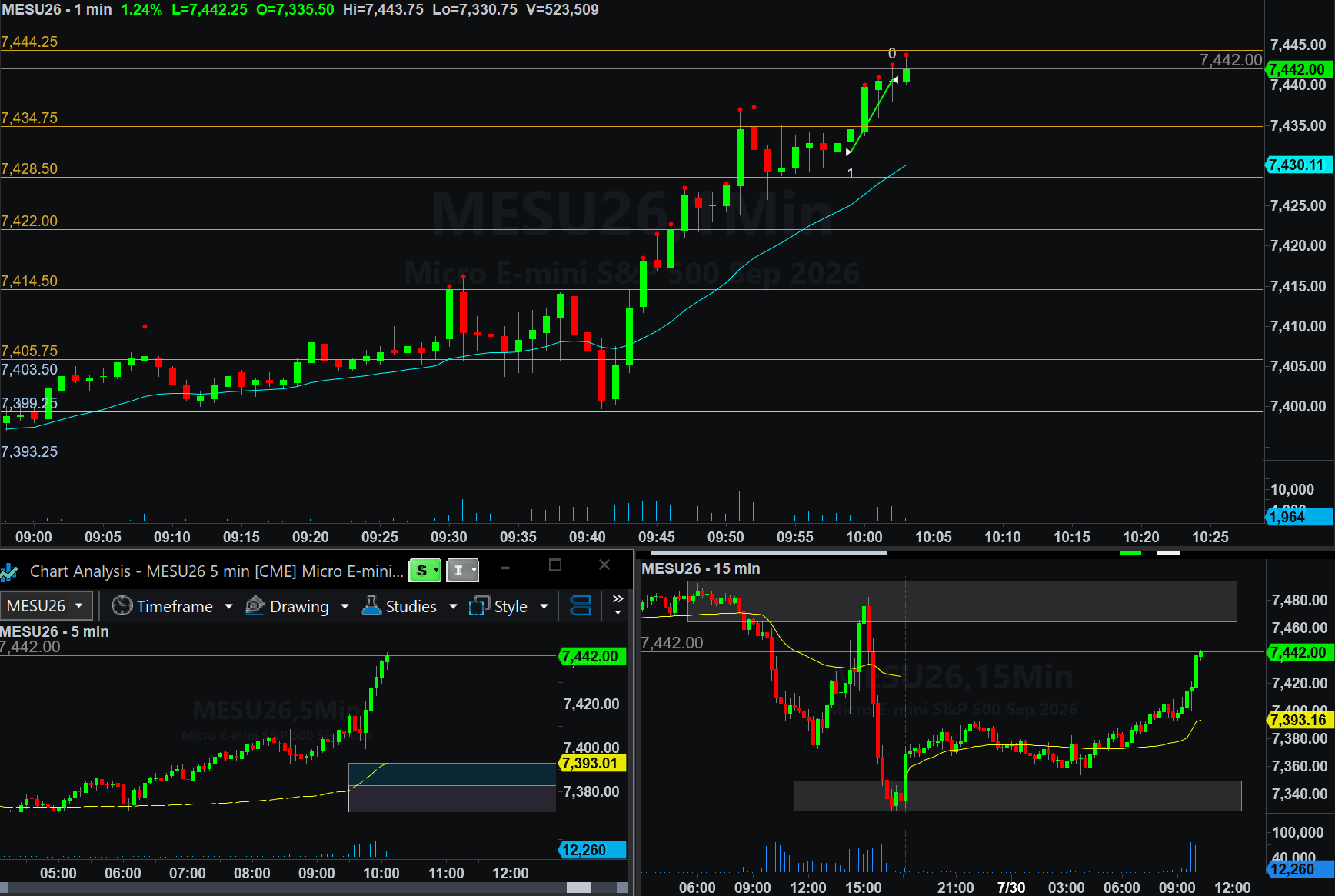Click the Style selection icon

click(x=479, y=606)
